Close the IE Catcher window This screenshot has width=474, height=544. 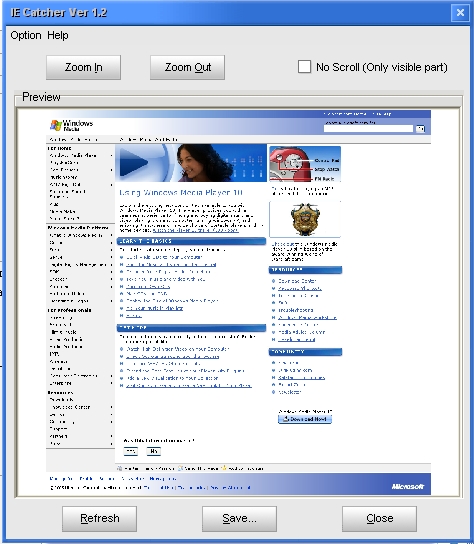click(x=460, y=13)
